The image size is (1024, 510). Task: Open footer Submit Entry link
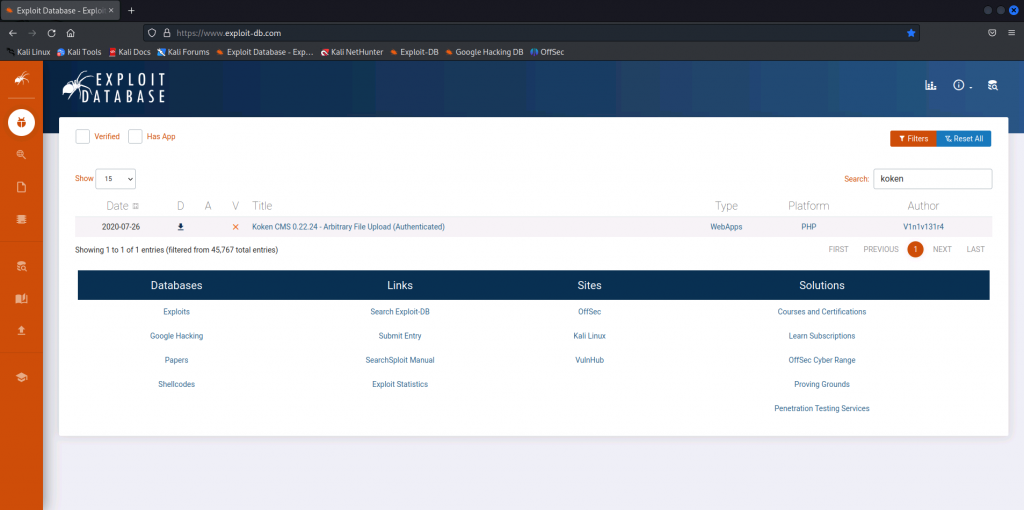pyautogui.click(x=400, y=336)
